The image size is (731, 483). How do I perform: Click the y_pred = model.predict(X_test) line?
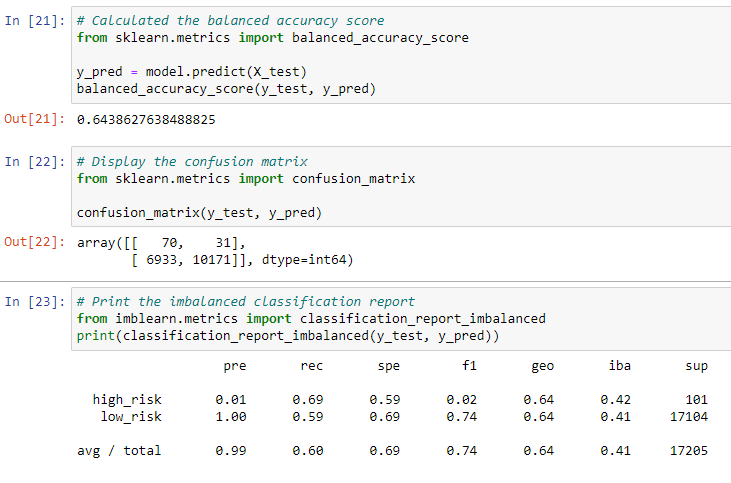(x=192, y=72)
